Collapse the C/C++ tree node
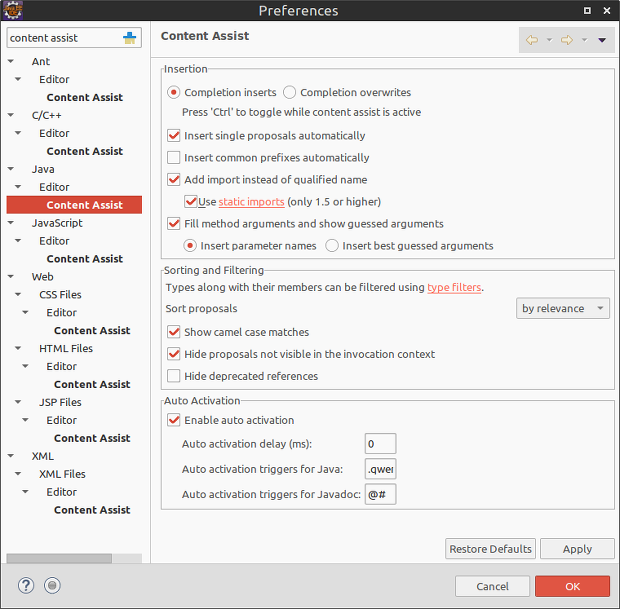 coord(11,115)
